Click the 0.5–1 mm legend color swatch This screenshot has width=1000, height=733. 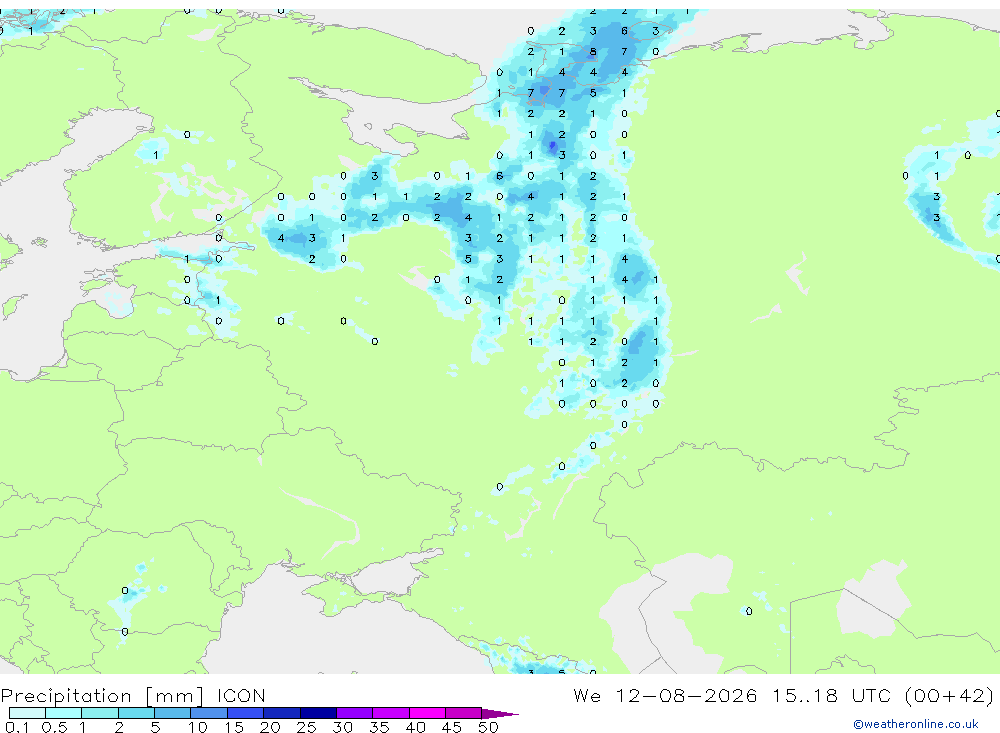point(64,713)
